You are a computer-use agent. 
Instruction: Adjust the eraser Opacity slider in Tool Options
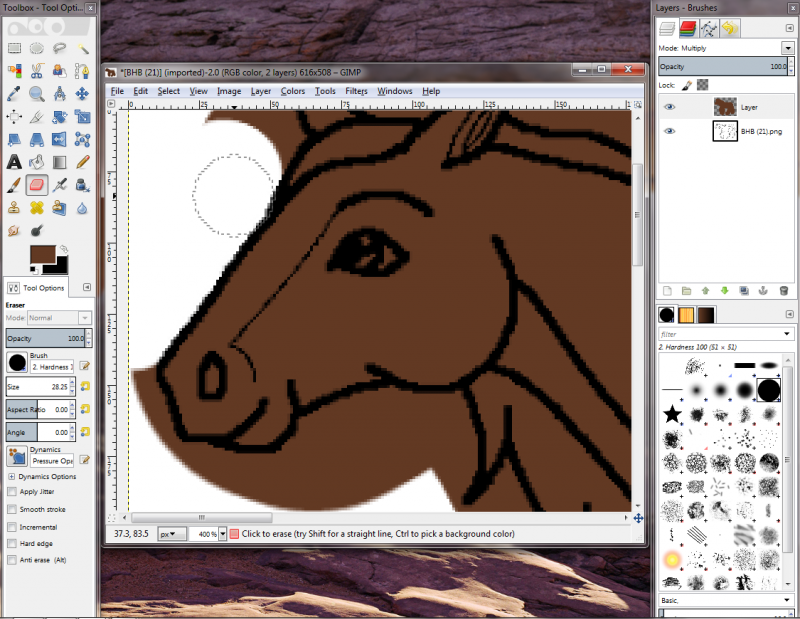[46, 338]
